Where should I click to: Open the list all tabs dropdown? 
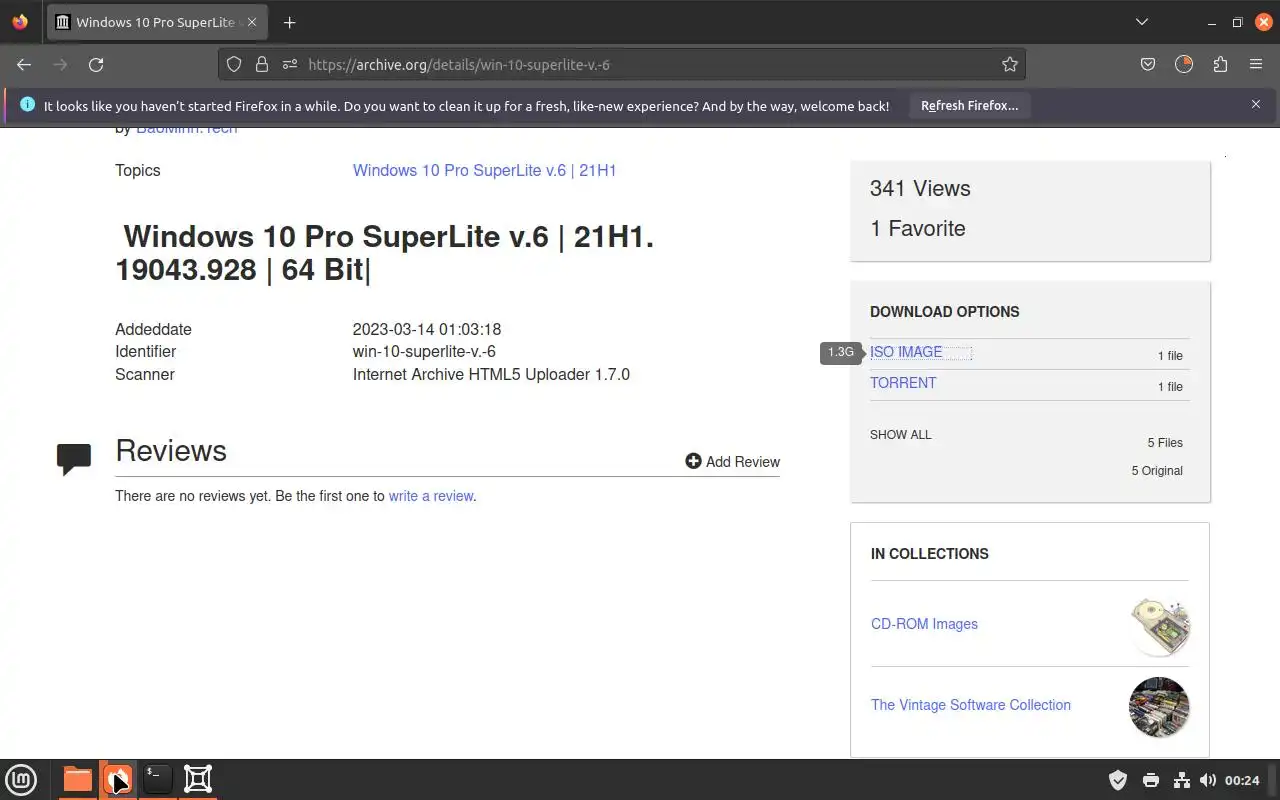click(1142, 22)
